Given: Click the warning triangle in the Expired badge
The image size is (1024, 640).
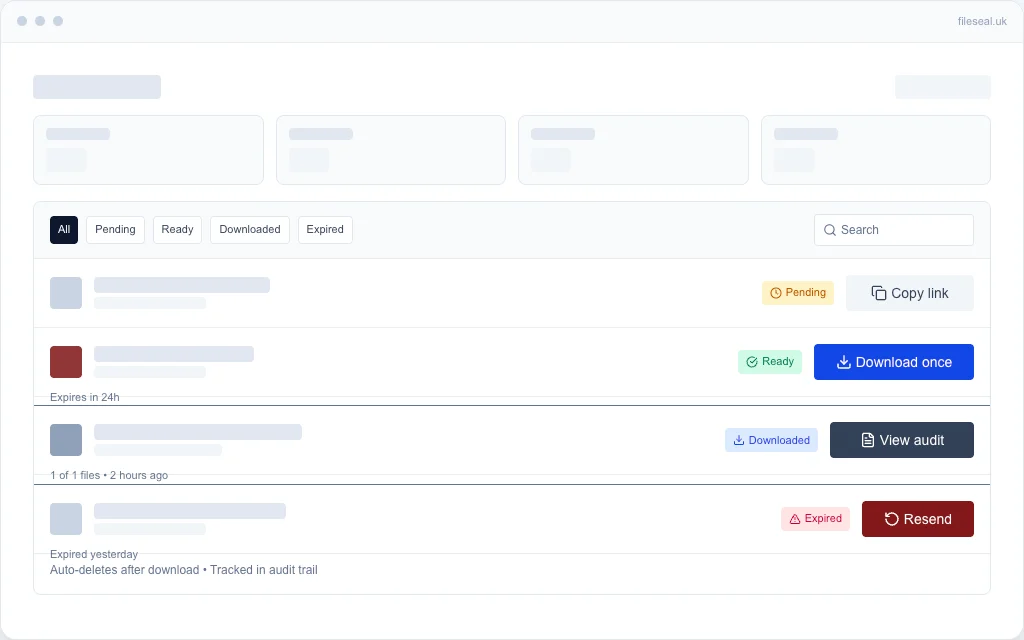Looking at the screenshot, I should tap(795, 519).
